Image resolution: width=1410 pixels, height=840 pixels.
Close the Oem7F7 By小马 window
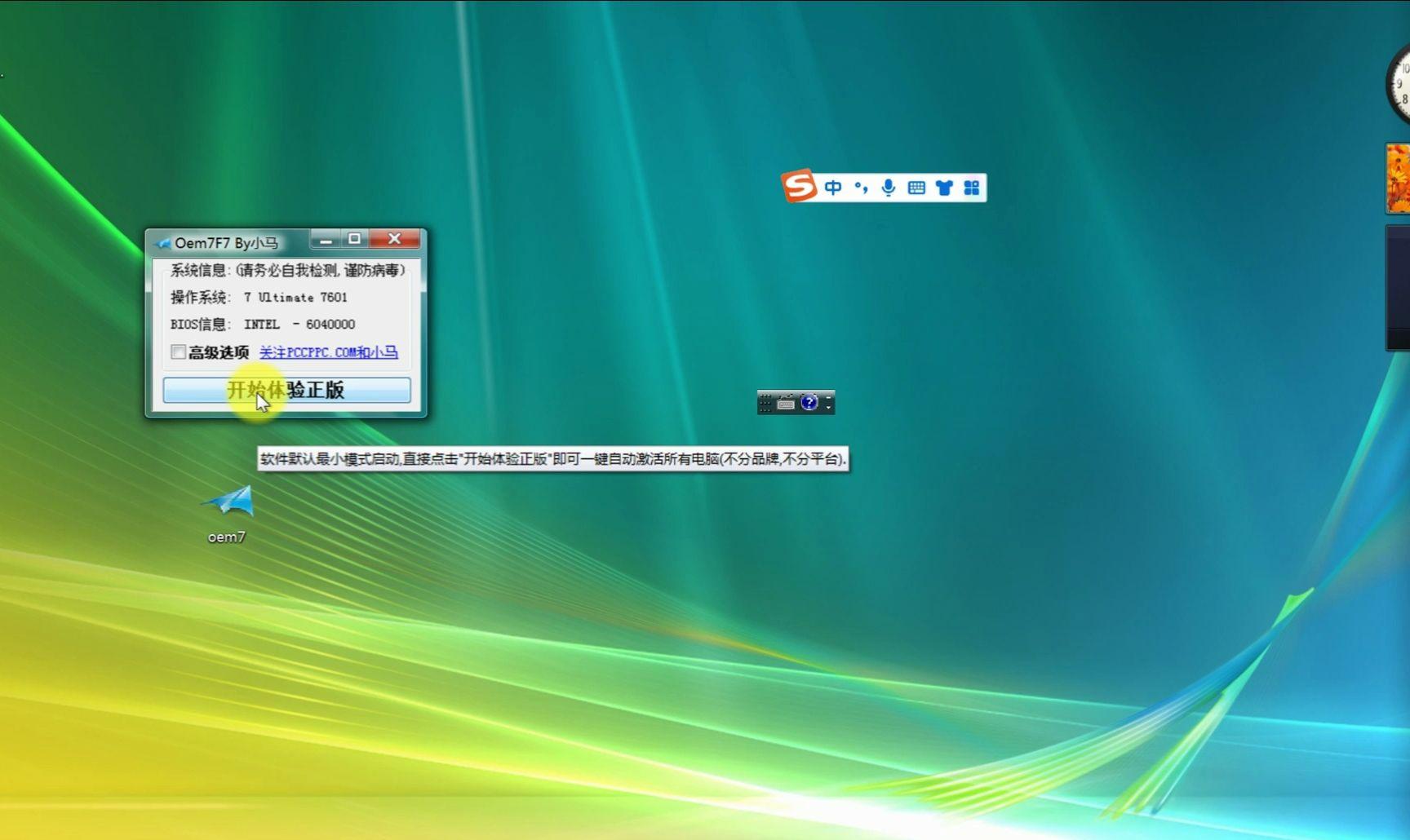pos(395,239)
